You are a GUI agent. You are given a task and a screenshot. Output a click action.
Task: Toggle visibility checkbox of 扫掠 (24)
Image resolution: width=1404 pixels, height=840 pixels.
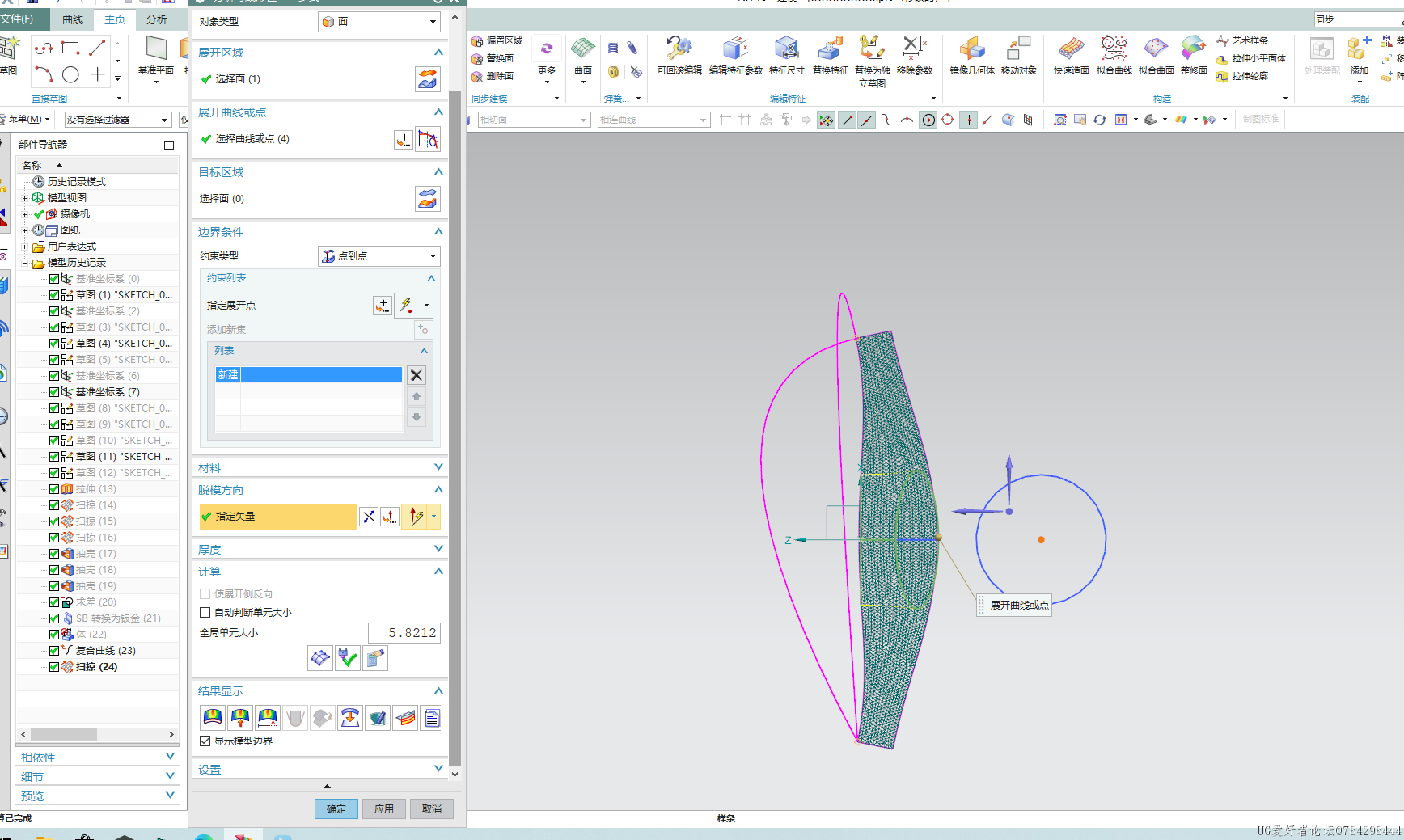pyautogui.click(x=54, y=667)
